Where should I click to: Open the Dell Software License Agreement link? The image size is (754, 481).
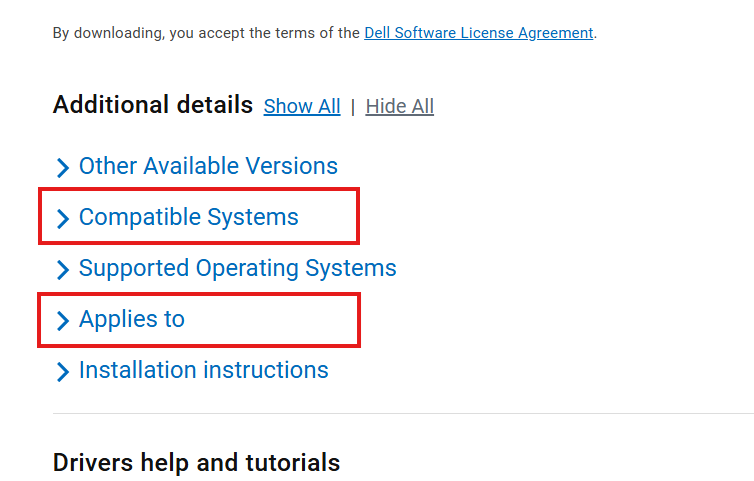tap(478, 33)
